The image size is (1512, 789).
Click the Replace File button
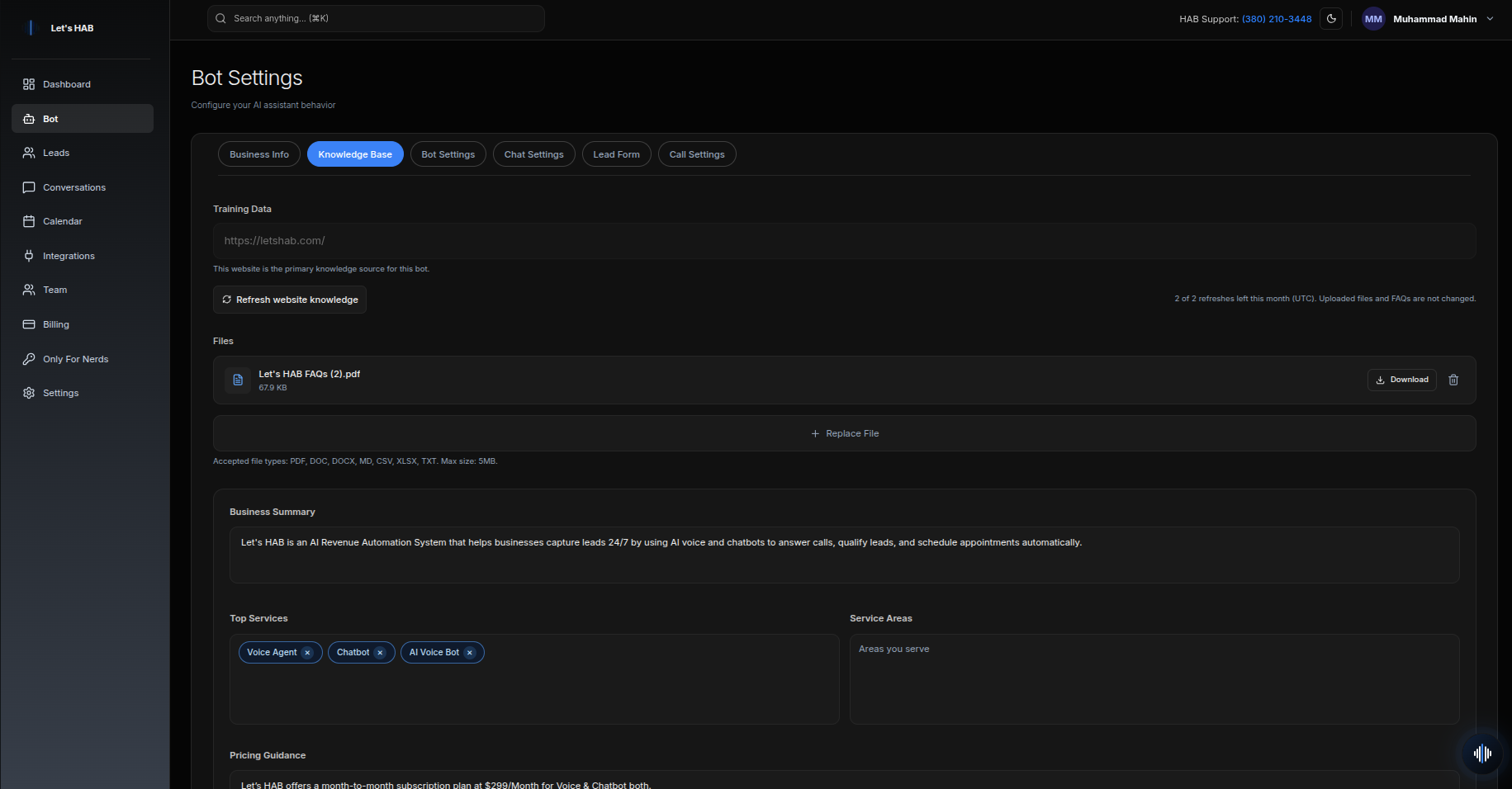tap(845, 433)
